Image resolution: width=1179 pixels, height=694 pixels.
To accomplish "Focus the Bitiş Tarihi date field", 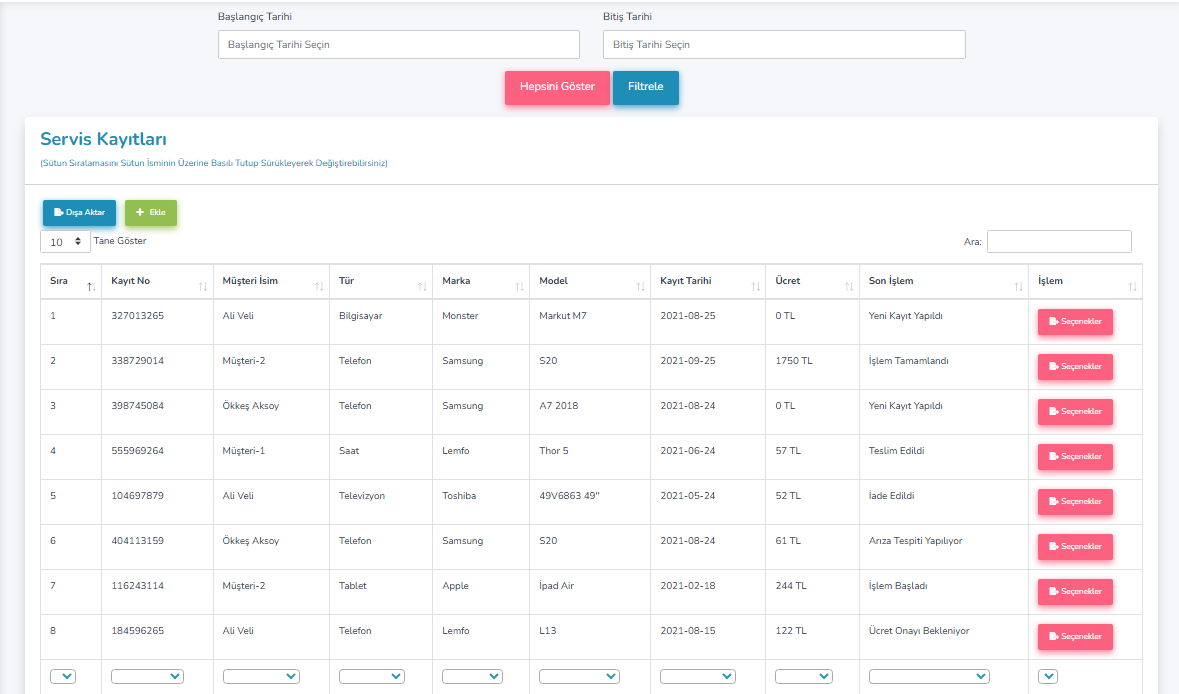I will tap(784, 45).
